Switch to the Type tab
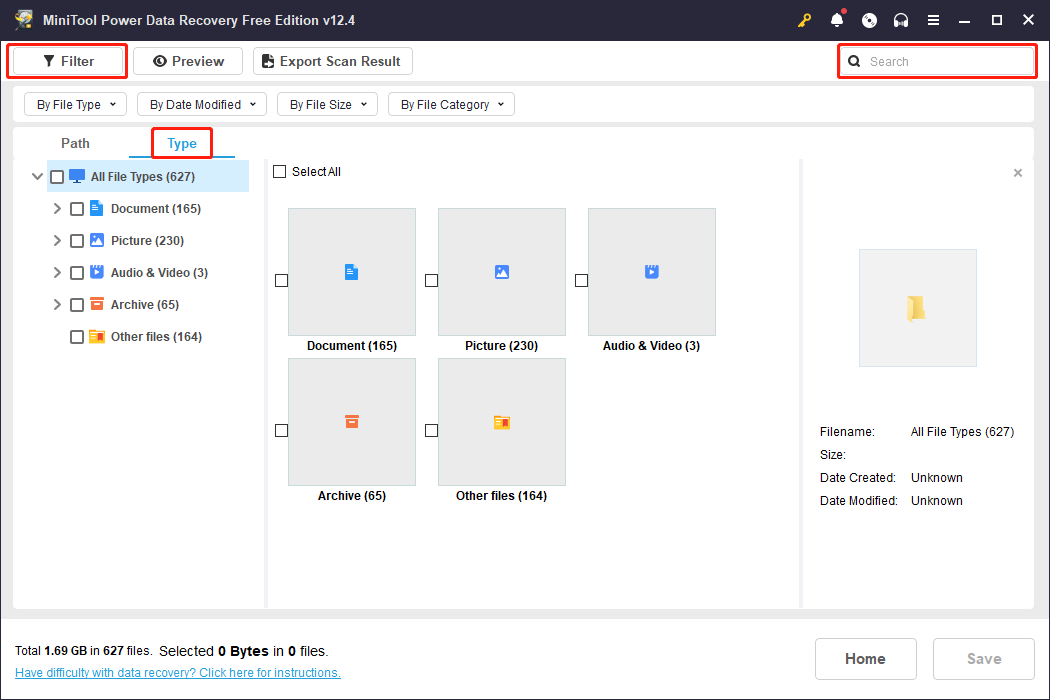1050x700 pixels. pyautogui.click(x=182, y=143)
